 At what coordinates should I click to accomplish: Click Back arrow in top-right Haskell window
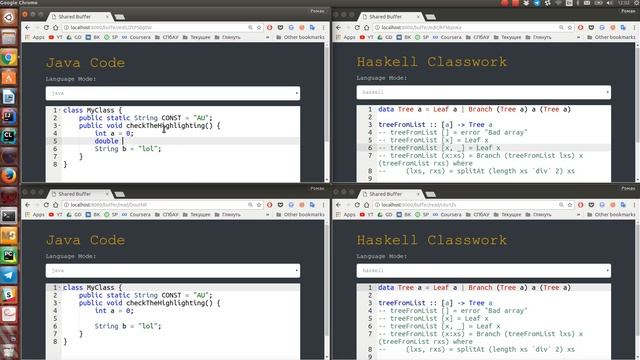(x=338, y=27)
